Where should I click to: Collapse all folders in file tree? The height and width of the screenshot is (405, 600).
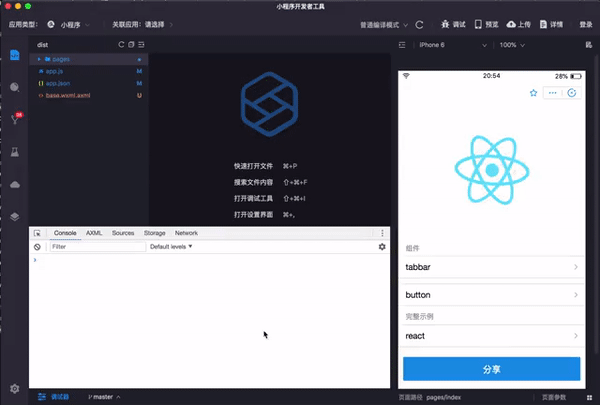131,44
